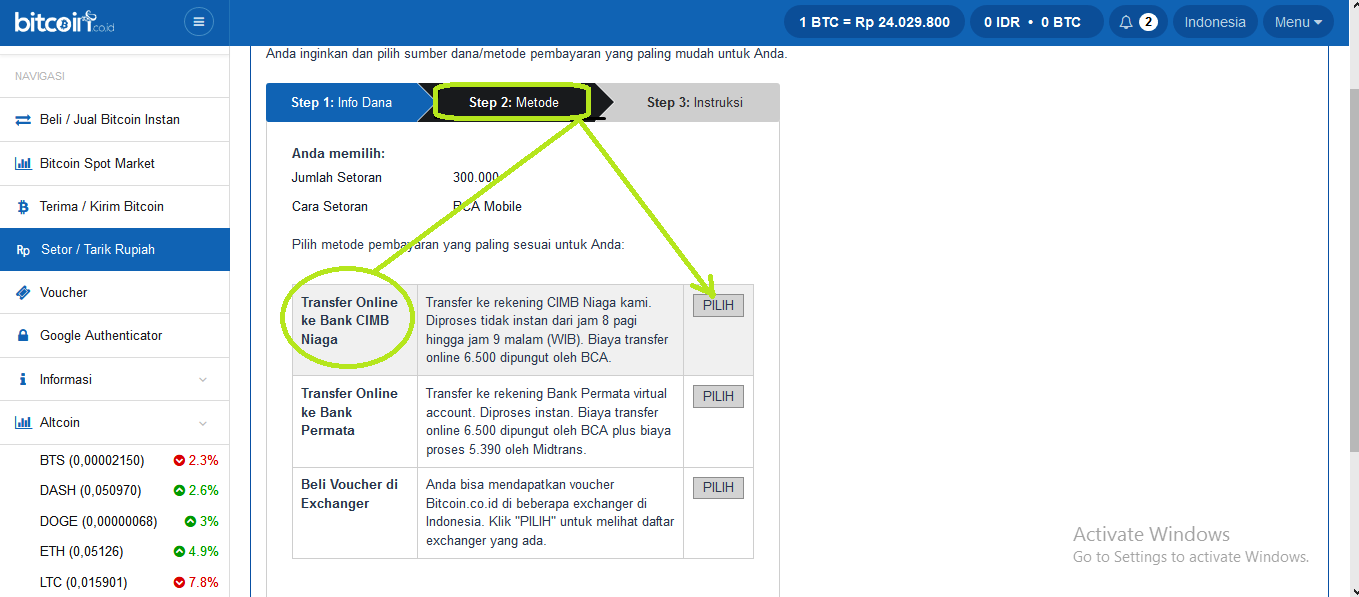This screenshot has width=1359, height=597.
Task: Click 'Transfer Online ke Bank CIMB Niaga' text
Action: (349, 321)
